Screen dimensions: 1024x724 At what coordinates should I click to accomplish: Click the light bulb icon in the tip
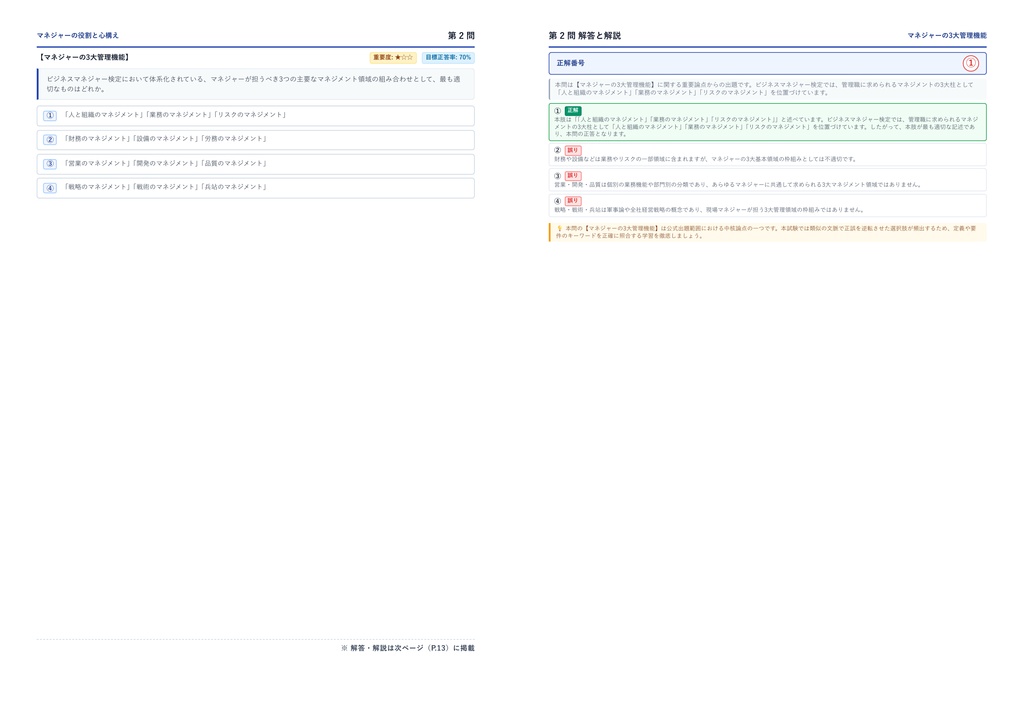click(x=559, y=228)
